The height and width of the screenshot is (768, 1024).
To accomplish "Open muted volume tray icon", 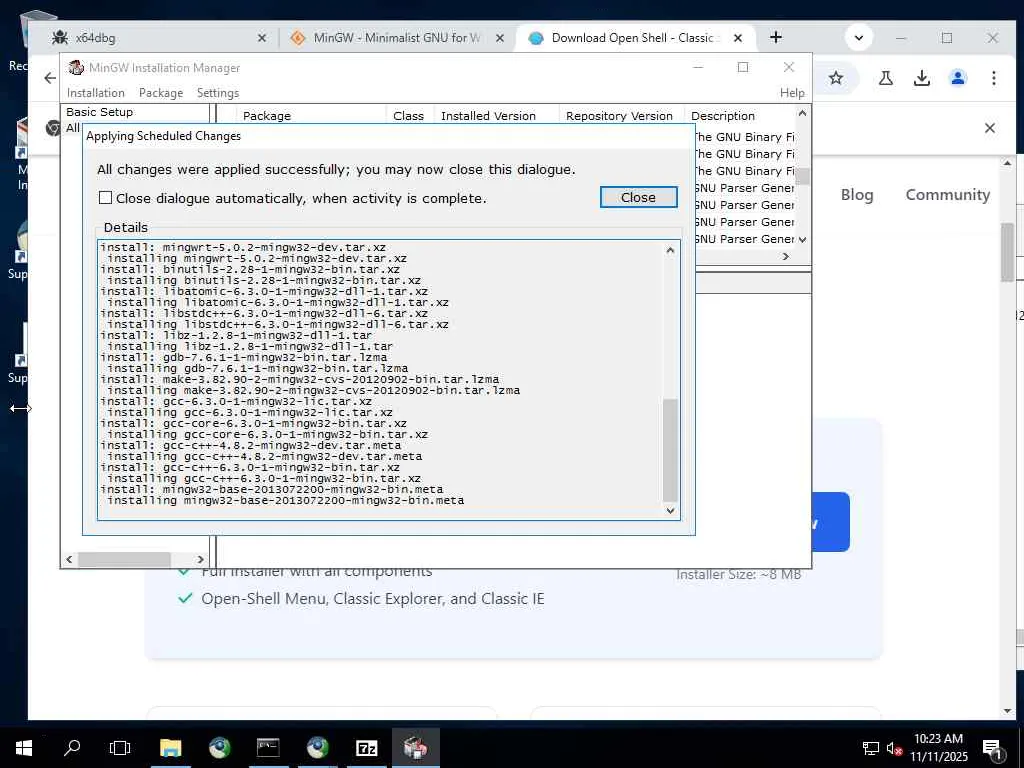I will click(x=893, y=748).
